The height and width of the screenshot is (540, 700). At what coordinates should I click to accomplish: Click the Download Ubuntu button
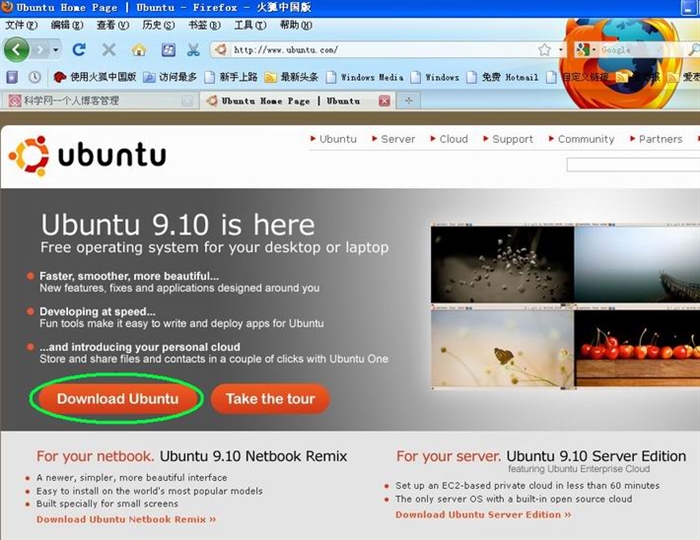(118, 399)
